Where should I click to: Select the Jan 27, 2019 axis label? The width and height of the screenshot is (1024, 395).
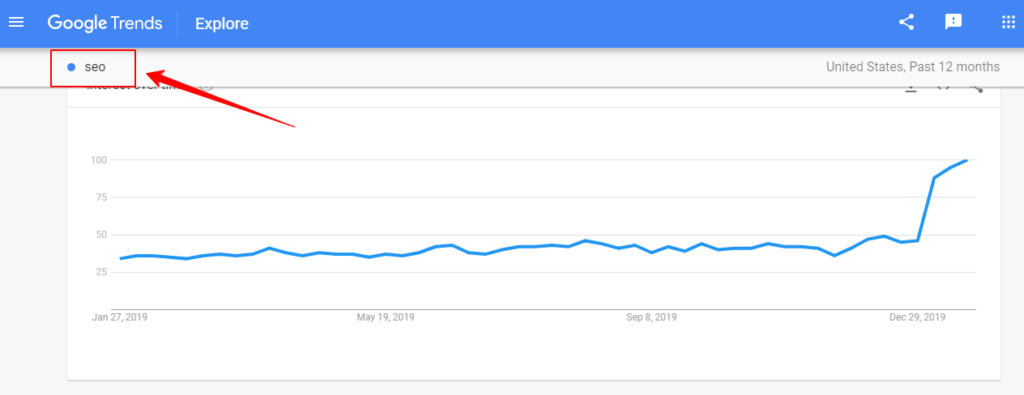120,317
